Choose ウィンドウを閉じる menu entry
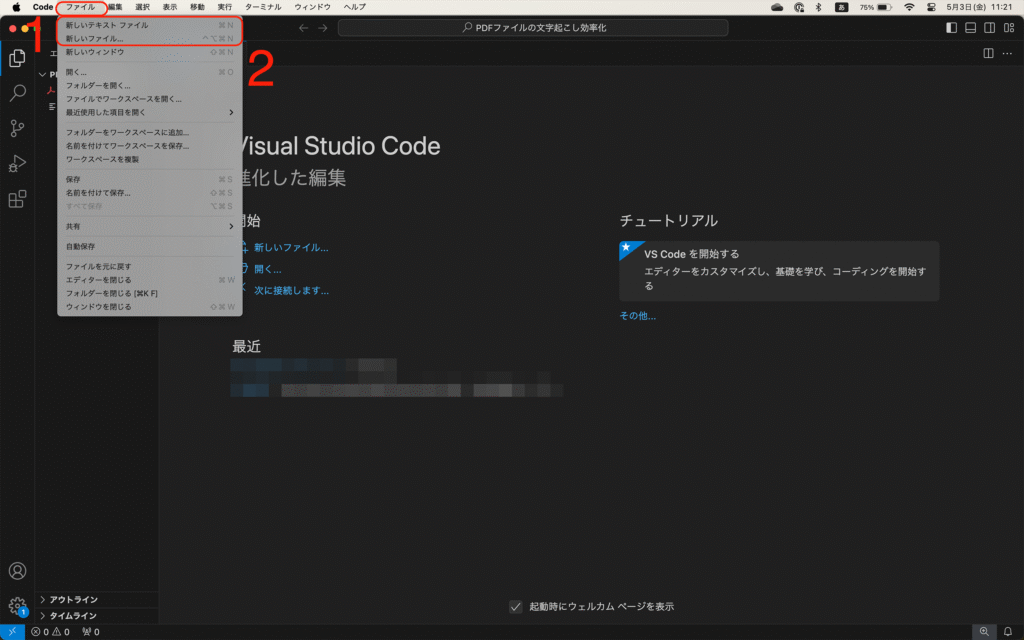Image resolution: width=1024 pixels, height=640 pixels. 150,307
